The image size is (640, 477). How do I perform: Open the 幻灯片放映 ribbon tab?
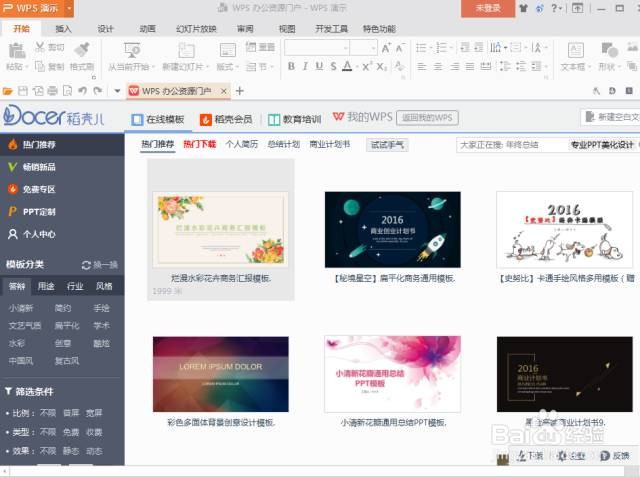(x=196, y=29)
